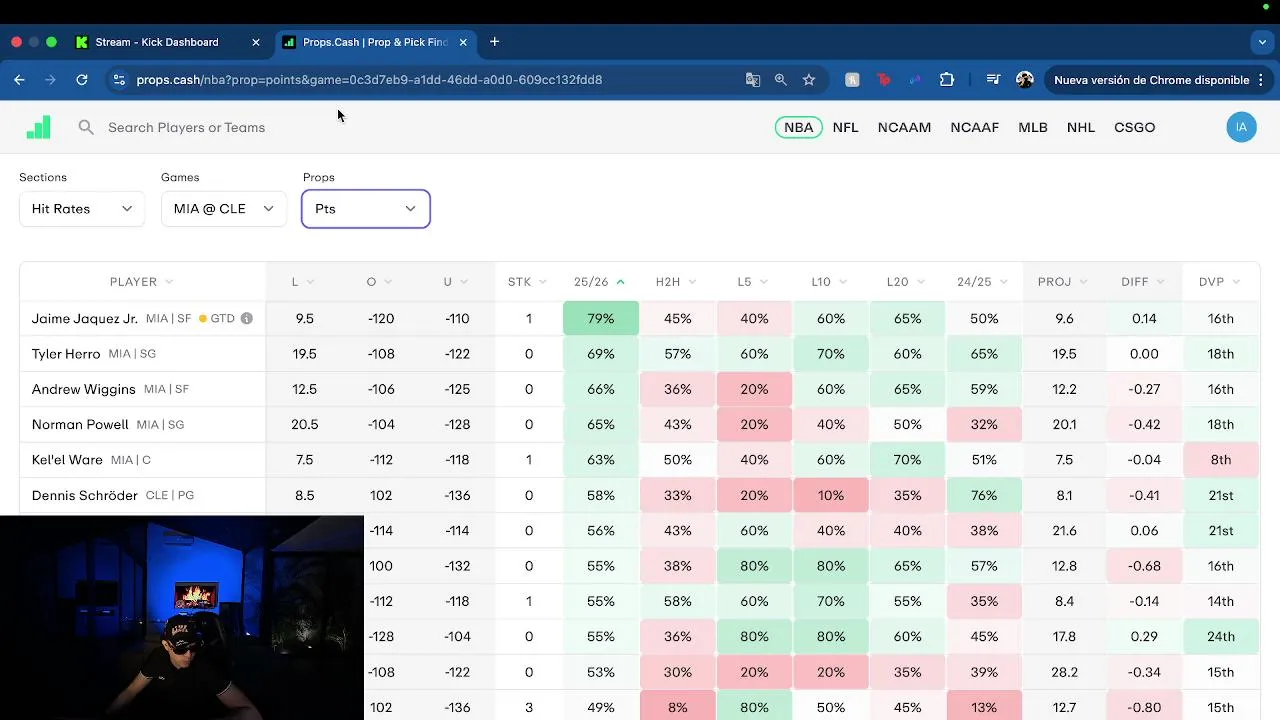Open the Hit Rates sections dropdown
This screenshot has height=720, width=1280.
pyautogui.click(x=82, y=208)
